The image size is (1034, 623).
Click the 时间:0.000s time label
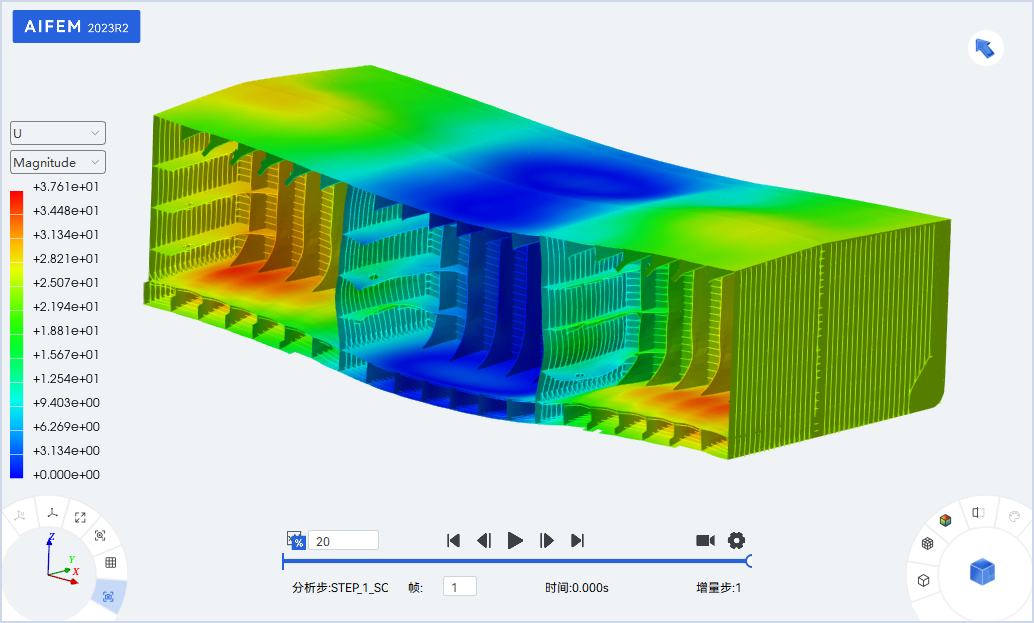(x=576, y=587)
